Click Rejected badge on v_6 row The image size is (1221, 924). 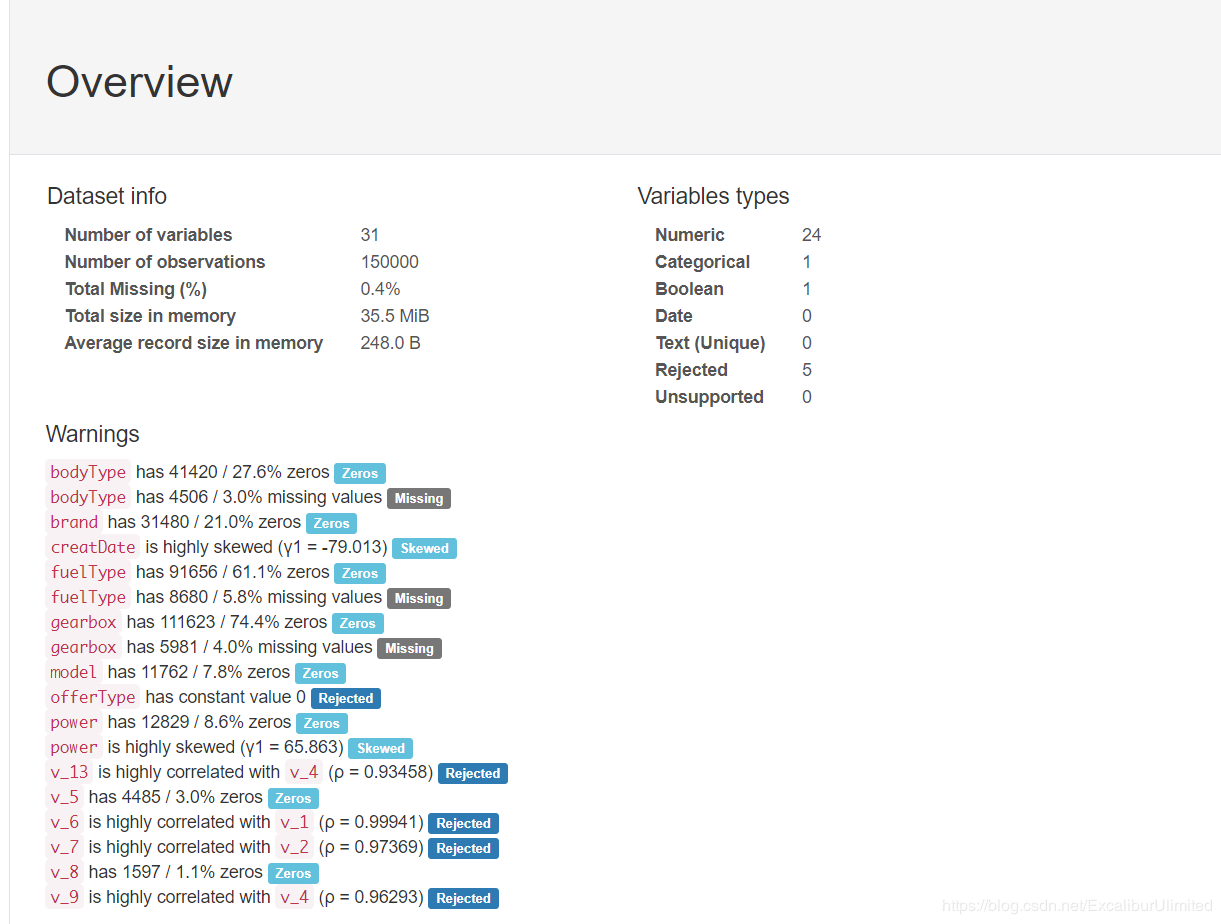(x=463, y=823)
